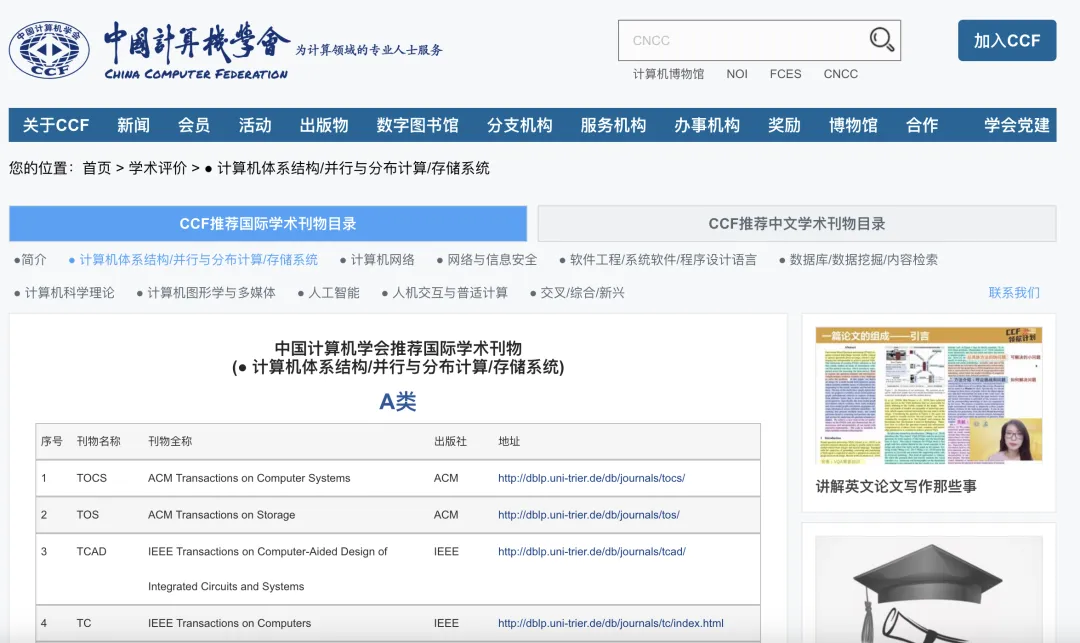Click the CCF circular logo
The width and height of the screenshot is (1080, 643).
pyautogui.click(x=49, y=48)
